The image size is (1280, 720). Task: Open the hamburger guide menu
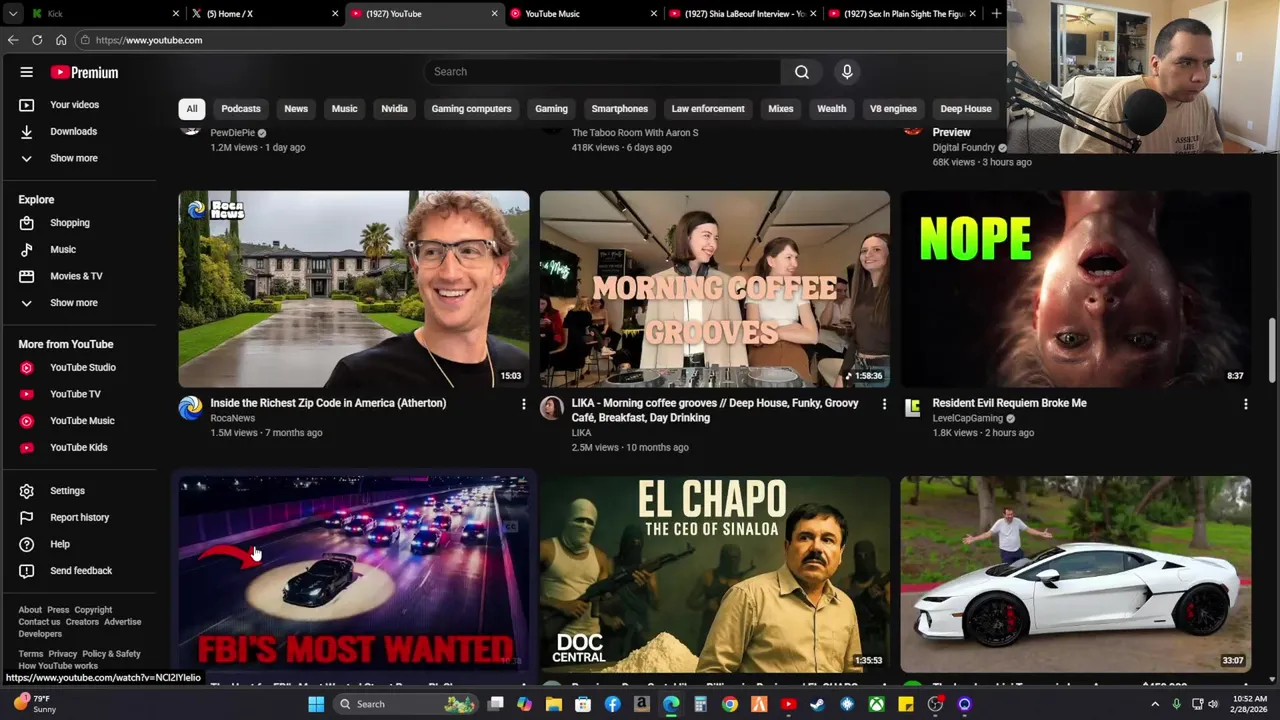tap(27, 72)
